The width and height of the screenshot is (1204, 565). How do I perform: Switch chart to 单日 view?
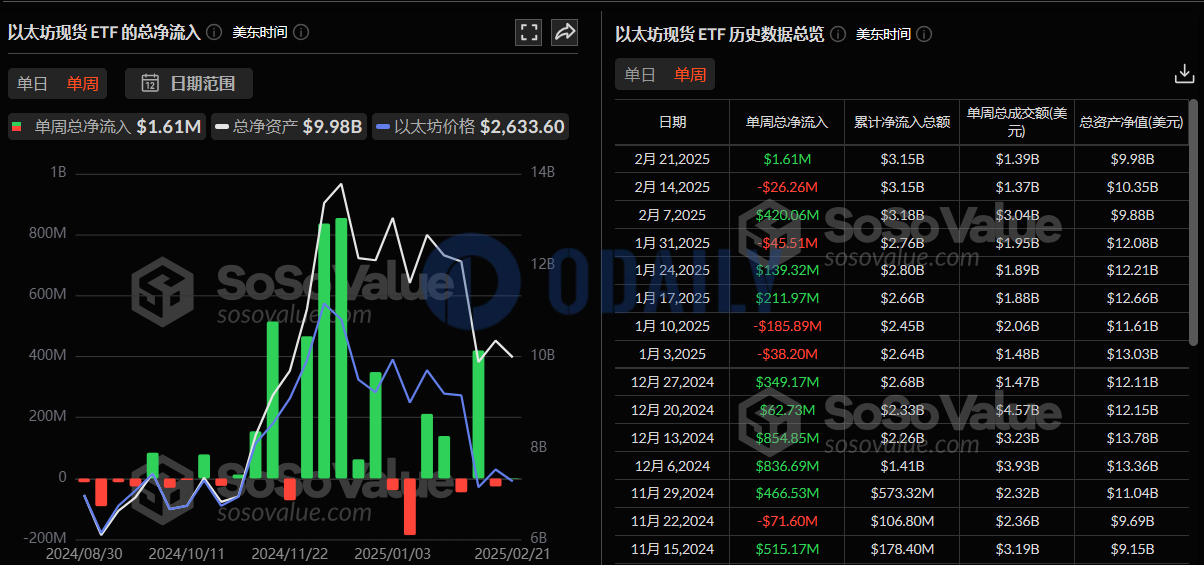pyautogui.click(x=33, y=84)
